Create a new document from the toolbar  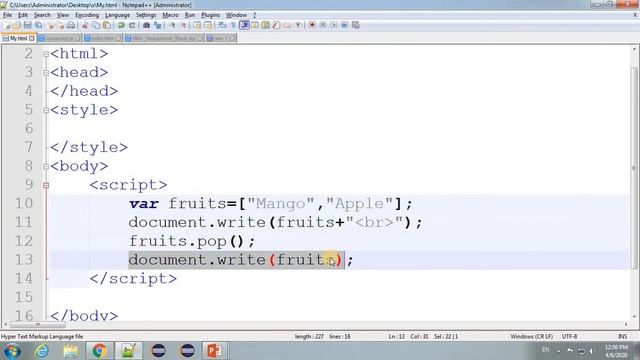(6, 25)
